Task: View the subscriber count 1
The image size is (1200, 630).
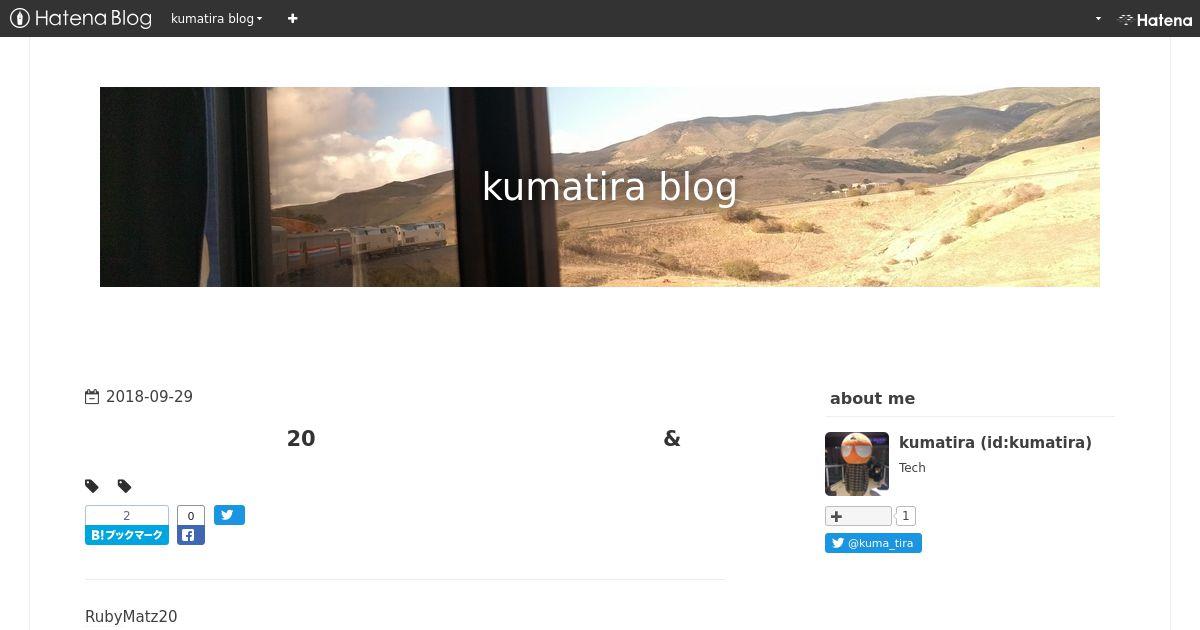Action: (905, 516)
